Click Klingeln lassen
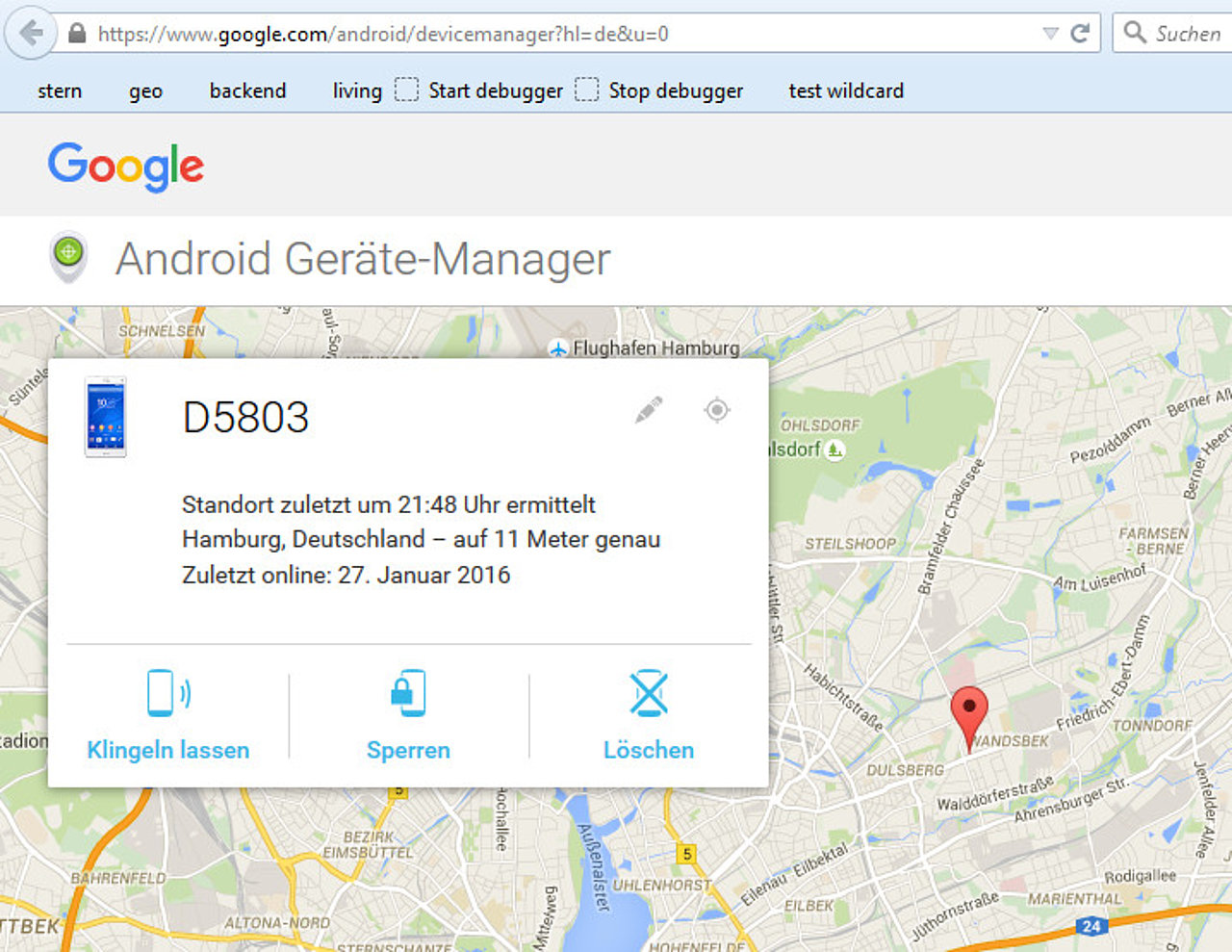 click(x=168, y=750)
